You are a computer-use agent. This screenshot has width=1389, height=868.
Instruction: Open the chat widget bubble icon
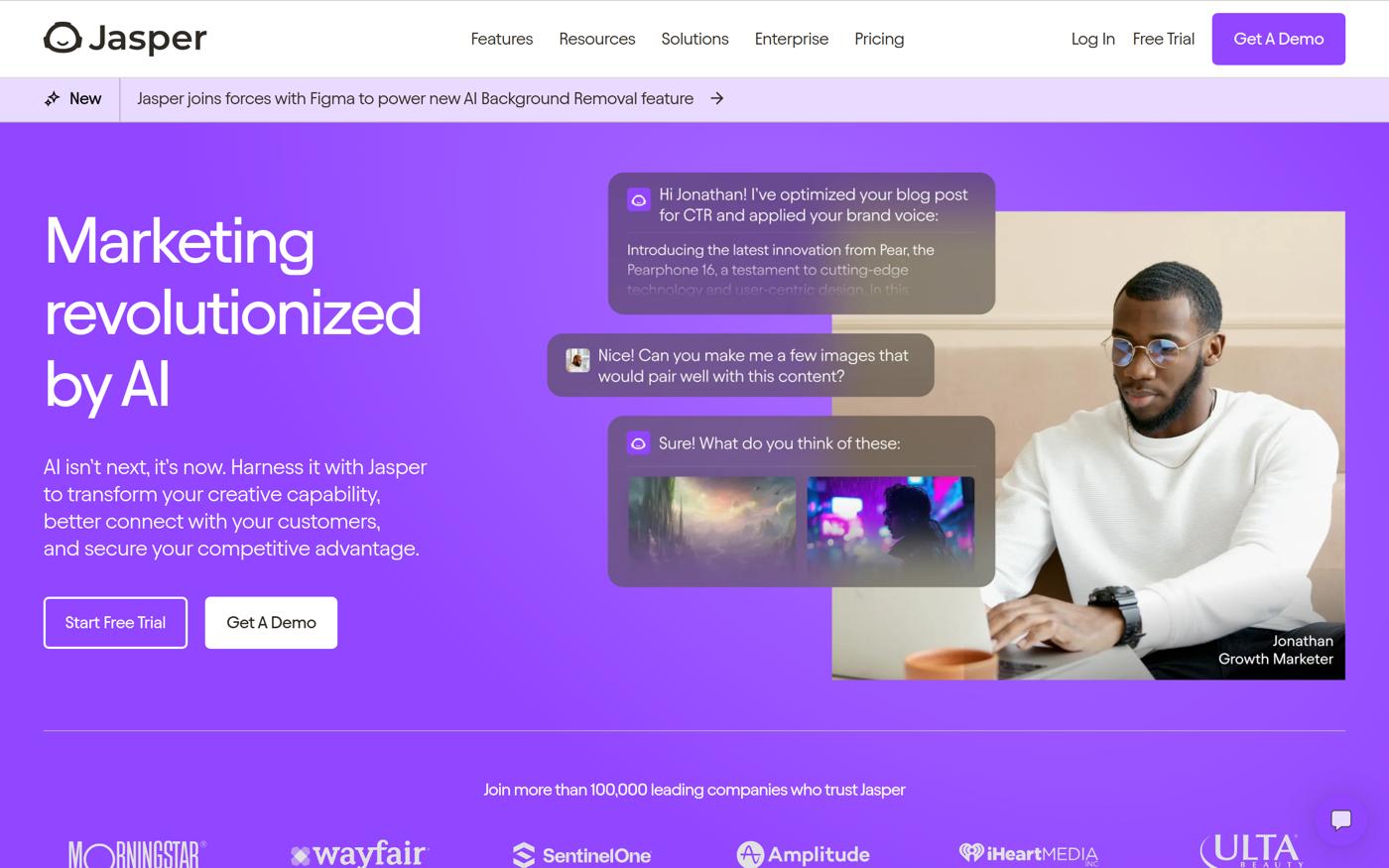1340,819
